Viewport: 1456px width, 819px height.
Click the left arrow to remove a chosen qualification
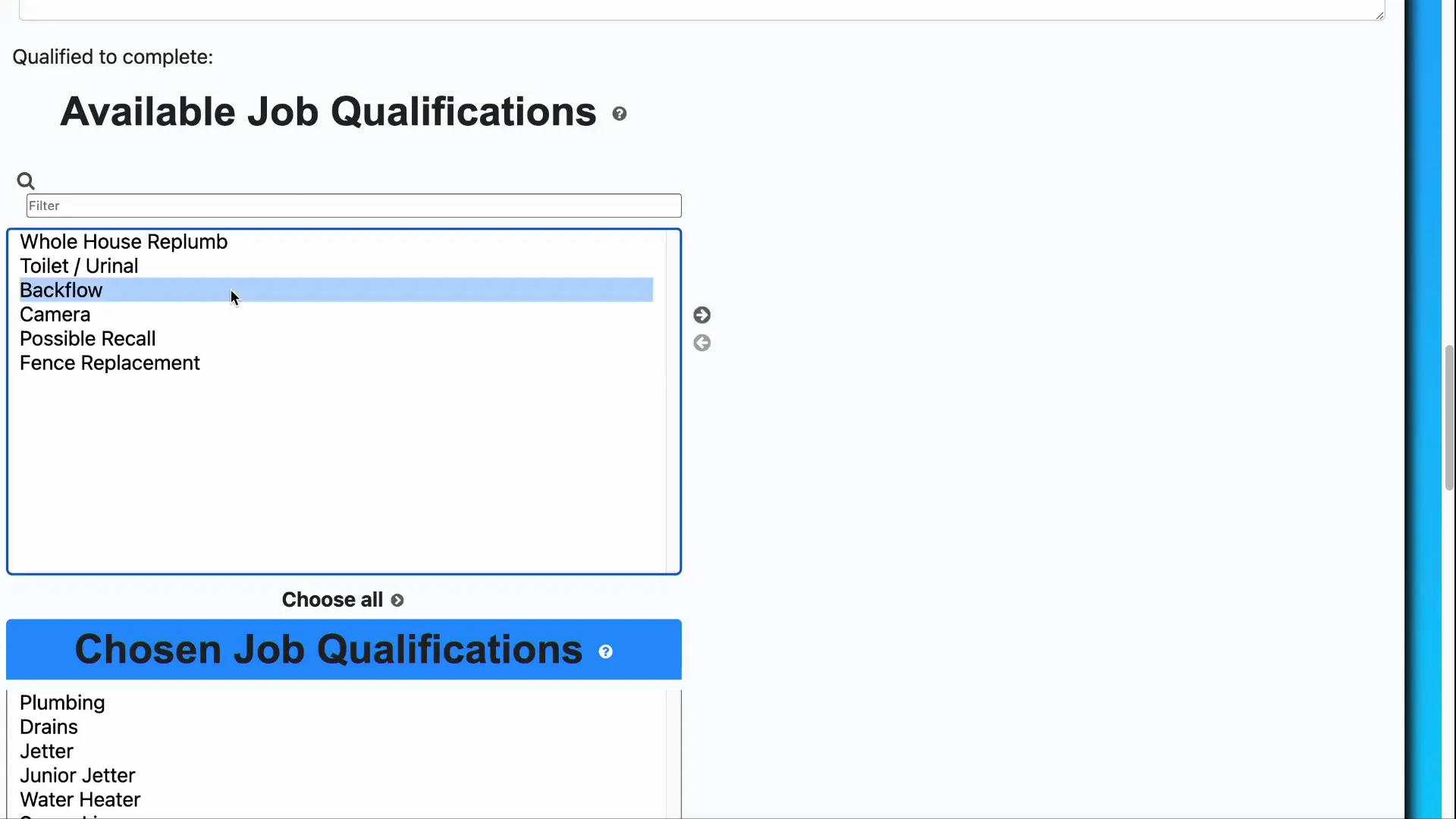point(701,343)
